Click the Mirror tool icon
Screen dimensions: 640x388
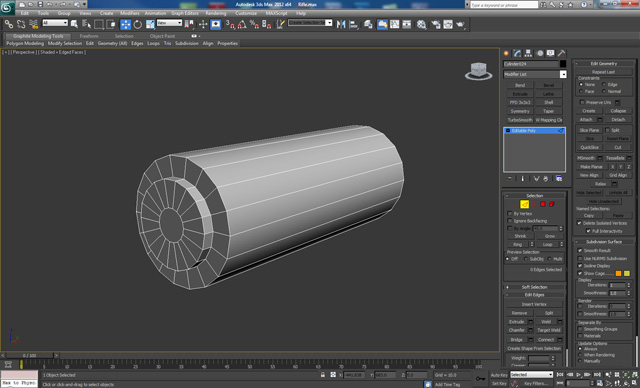tap(341, 24)
